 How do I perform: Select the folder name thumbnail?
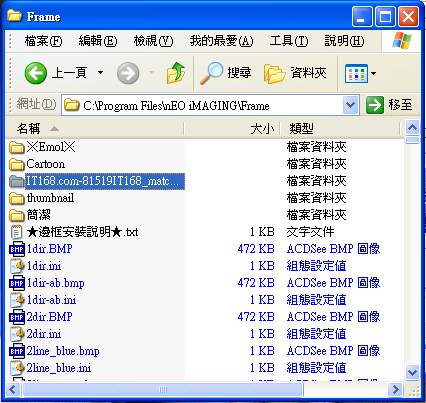(50, 198)
